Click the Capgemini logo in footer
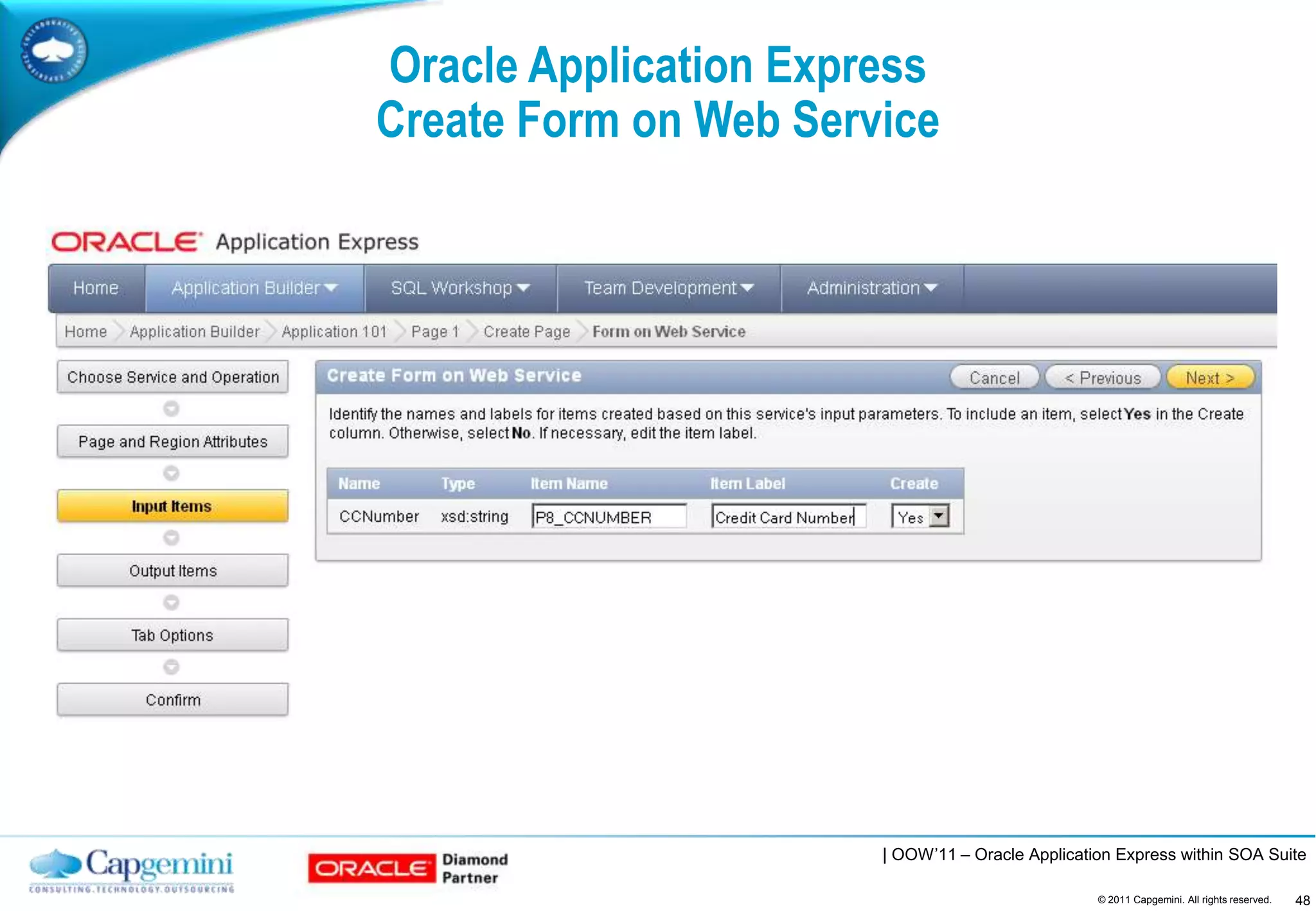This screenshot has width=1316, height=911. (132, 869)
